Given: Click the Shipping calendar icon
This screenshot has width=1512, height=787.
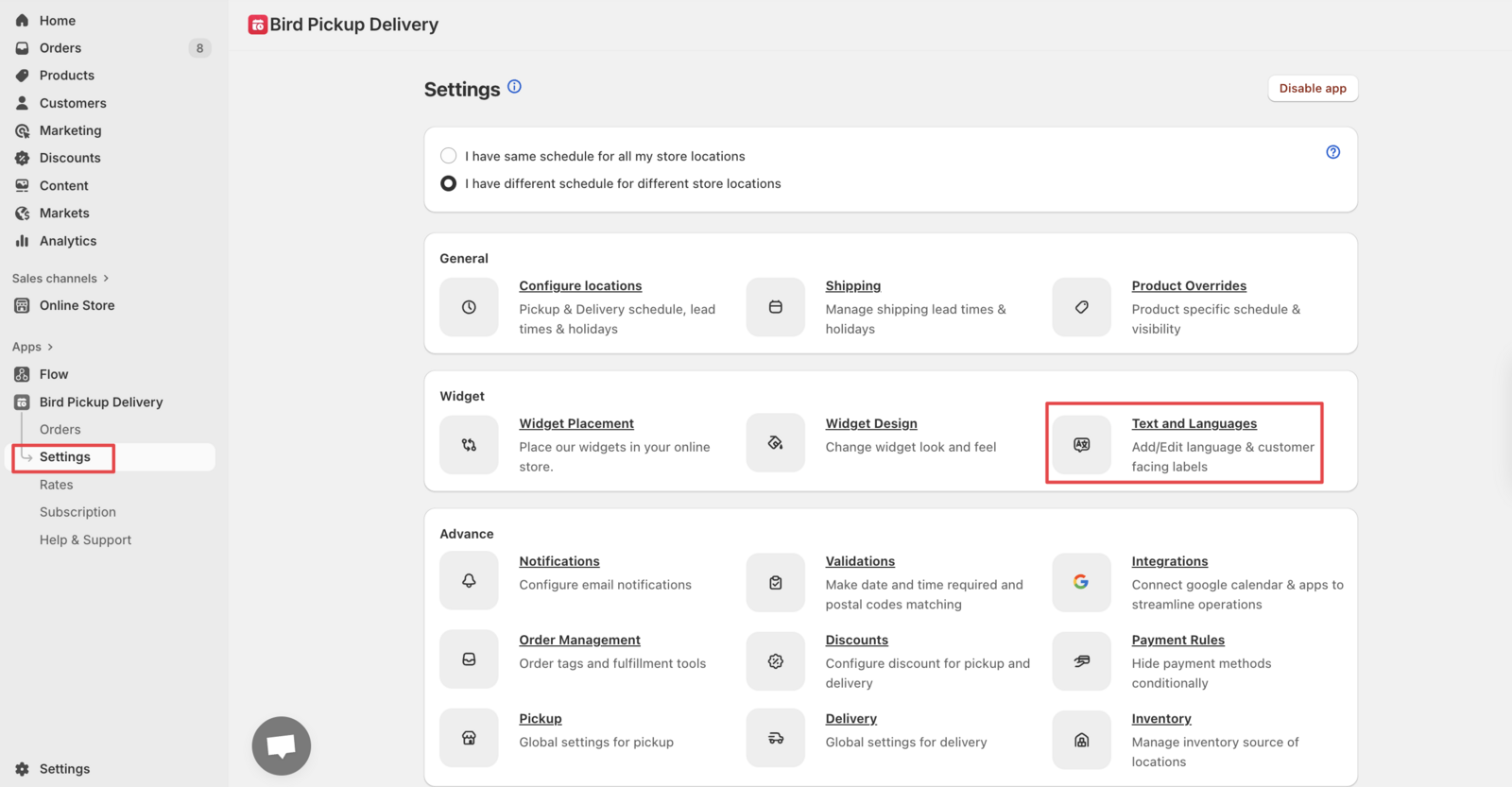Looking at the screenshot, I should click(x=775, y=307).
